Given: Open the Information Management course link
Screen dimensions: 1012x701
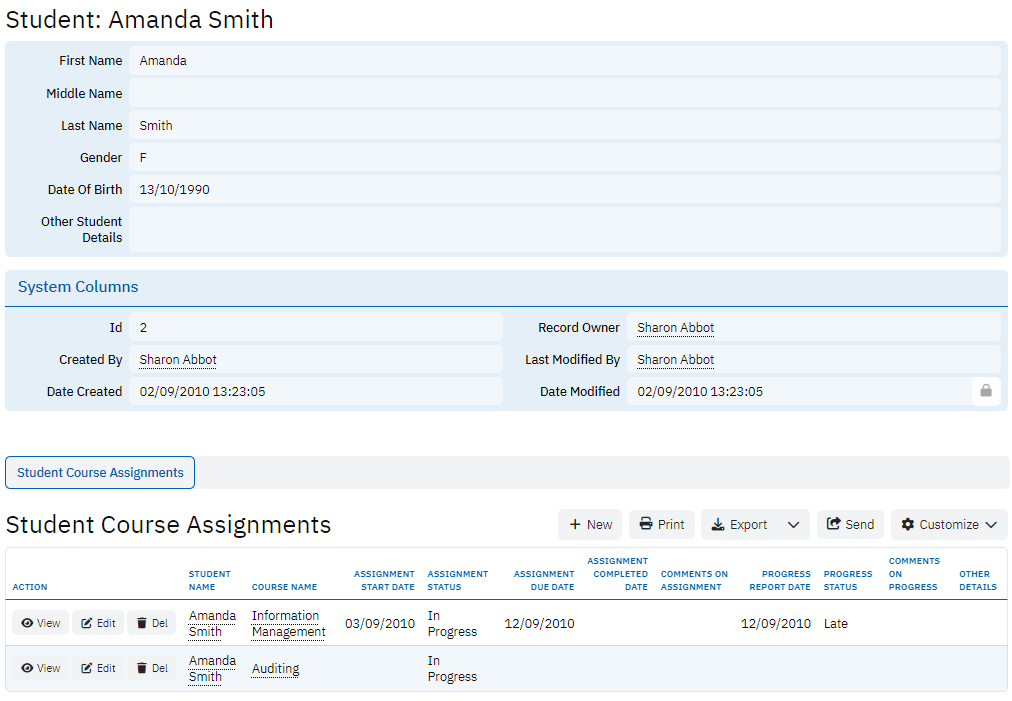Looking at the screenshot, I should [x=288, y=624].
